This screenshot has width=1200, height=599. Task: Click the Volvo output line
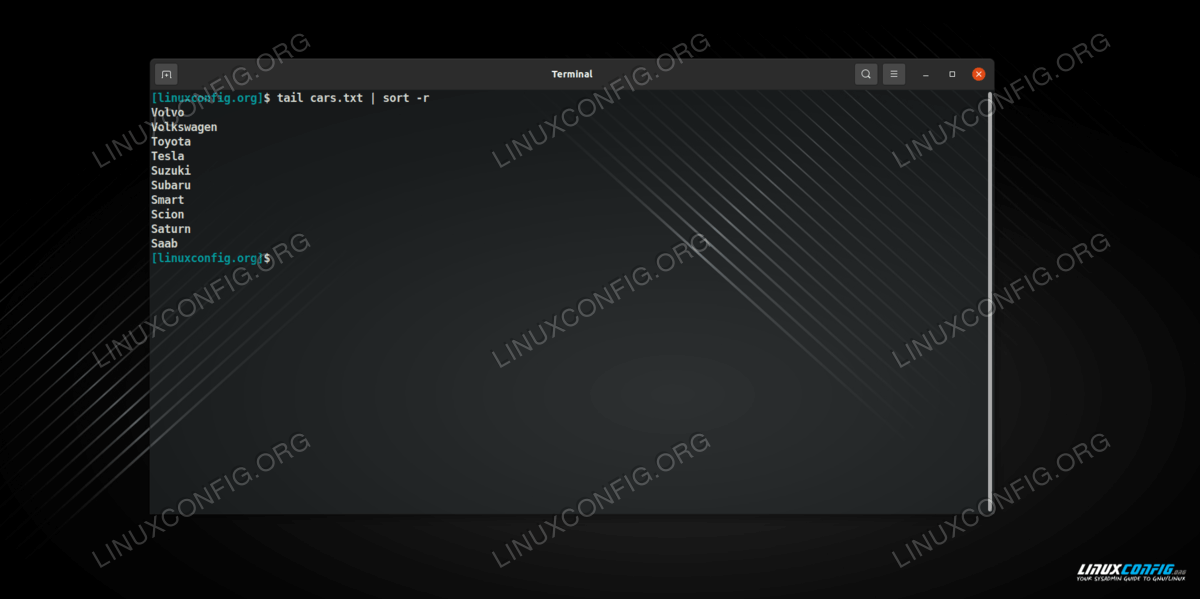(x=168, y=113)
